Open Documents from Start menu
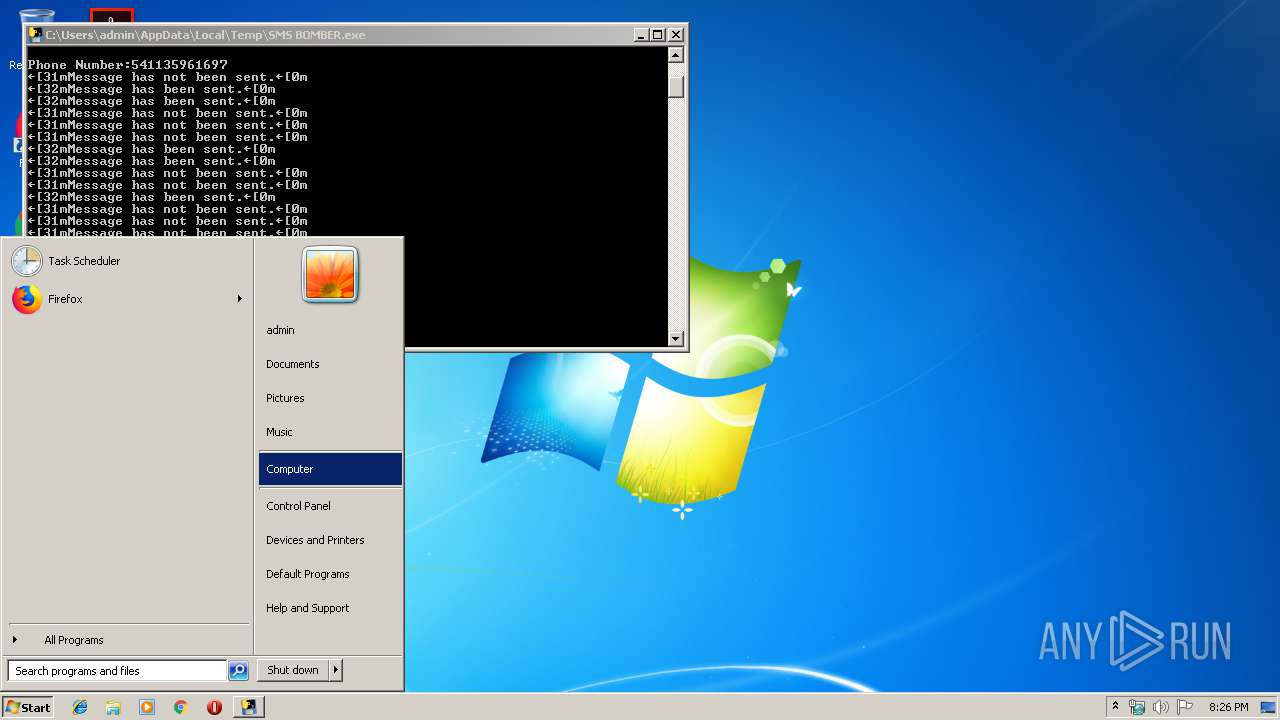The width and height of the screenshot is (1280, 720). (330, 364)
